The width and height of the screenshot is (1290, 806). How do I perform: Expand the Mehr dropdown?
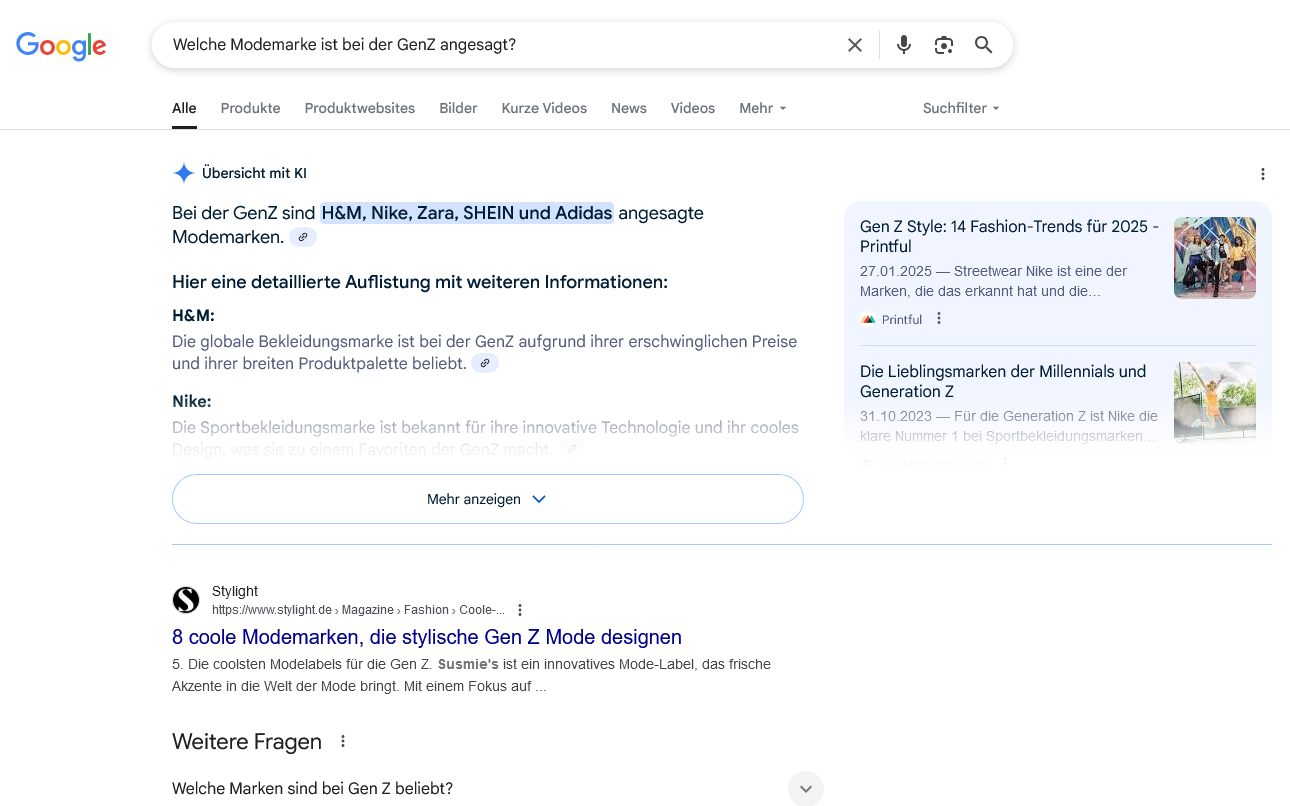pyautogui.click(x=763, y=108)
